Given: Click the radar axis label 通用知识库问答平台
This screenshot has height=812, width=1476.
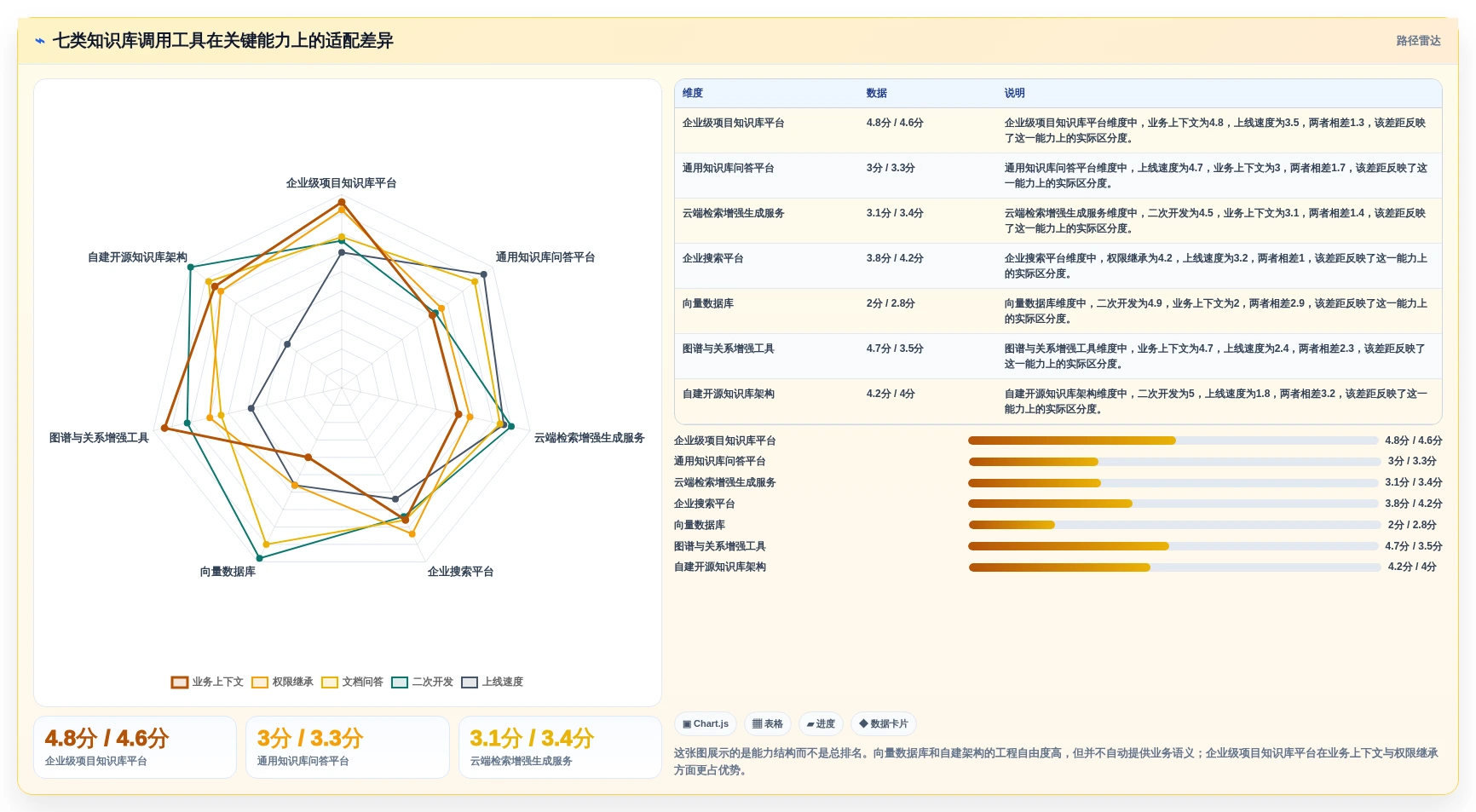Looking at the screenshot, I should point(545,257).
